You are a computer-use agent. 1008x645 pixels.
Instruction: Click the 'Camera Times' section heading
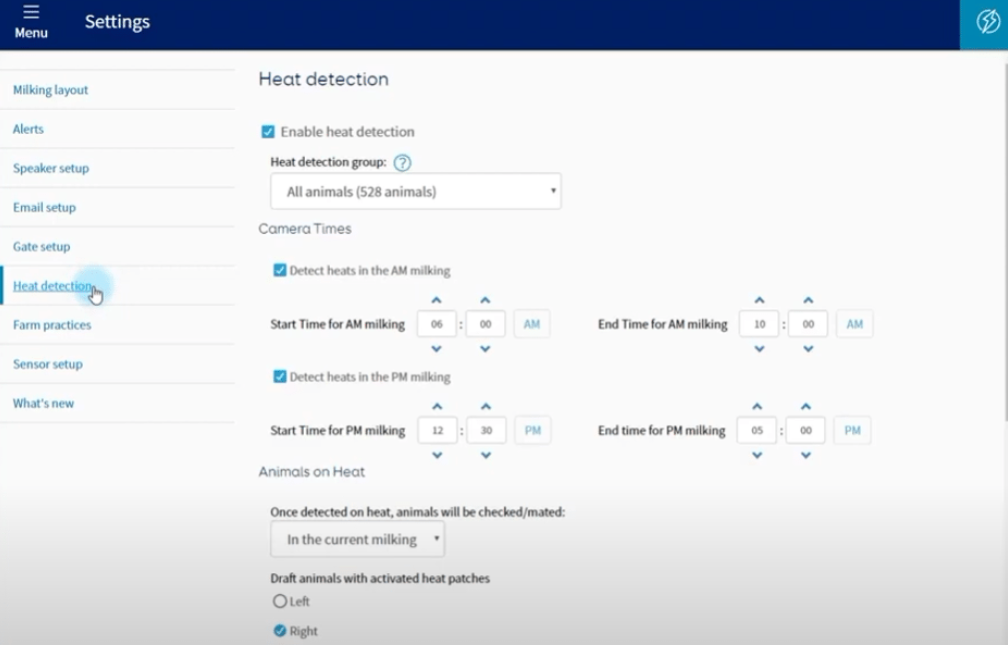(x=305, y=229)
